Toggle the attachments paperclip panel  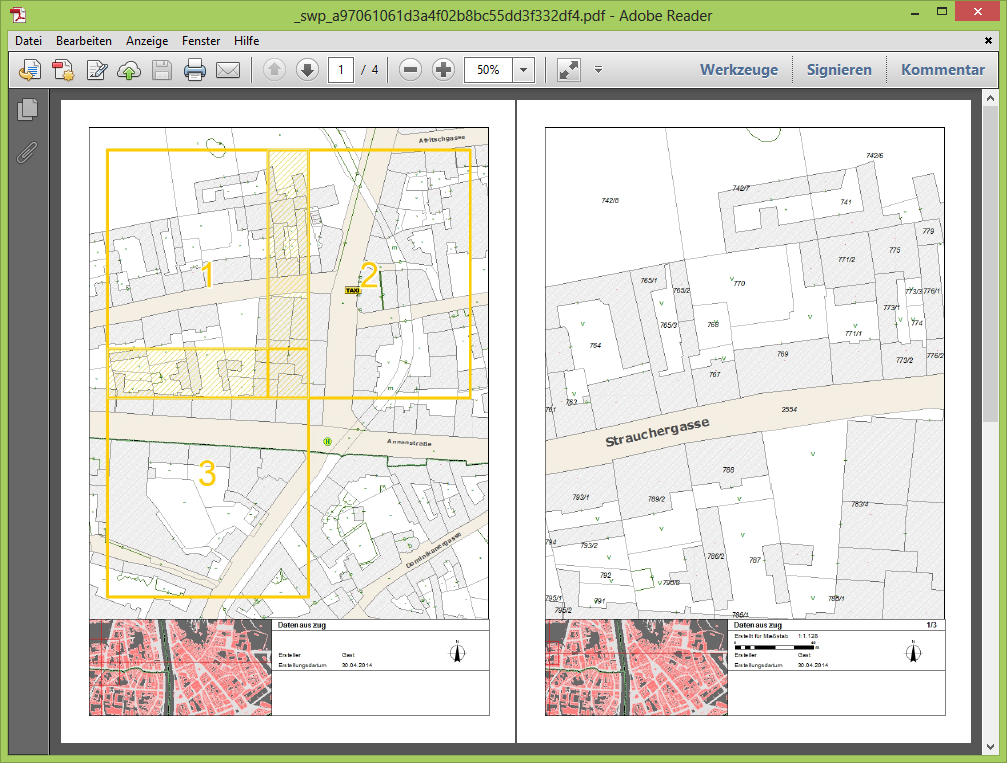28,152
